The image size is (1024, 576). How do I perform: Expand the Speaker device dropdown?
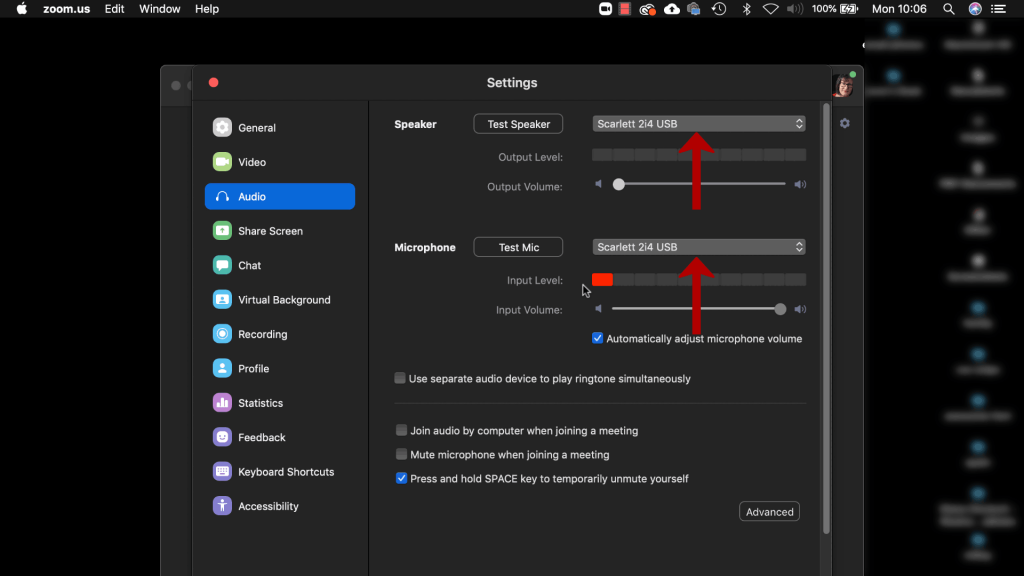[698, 124]
